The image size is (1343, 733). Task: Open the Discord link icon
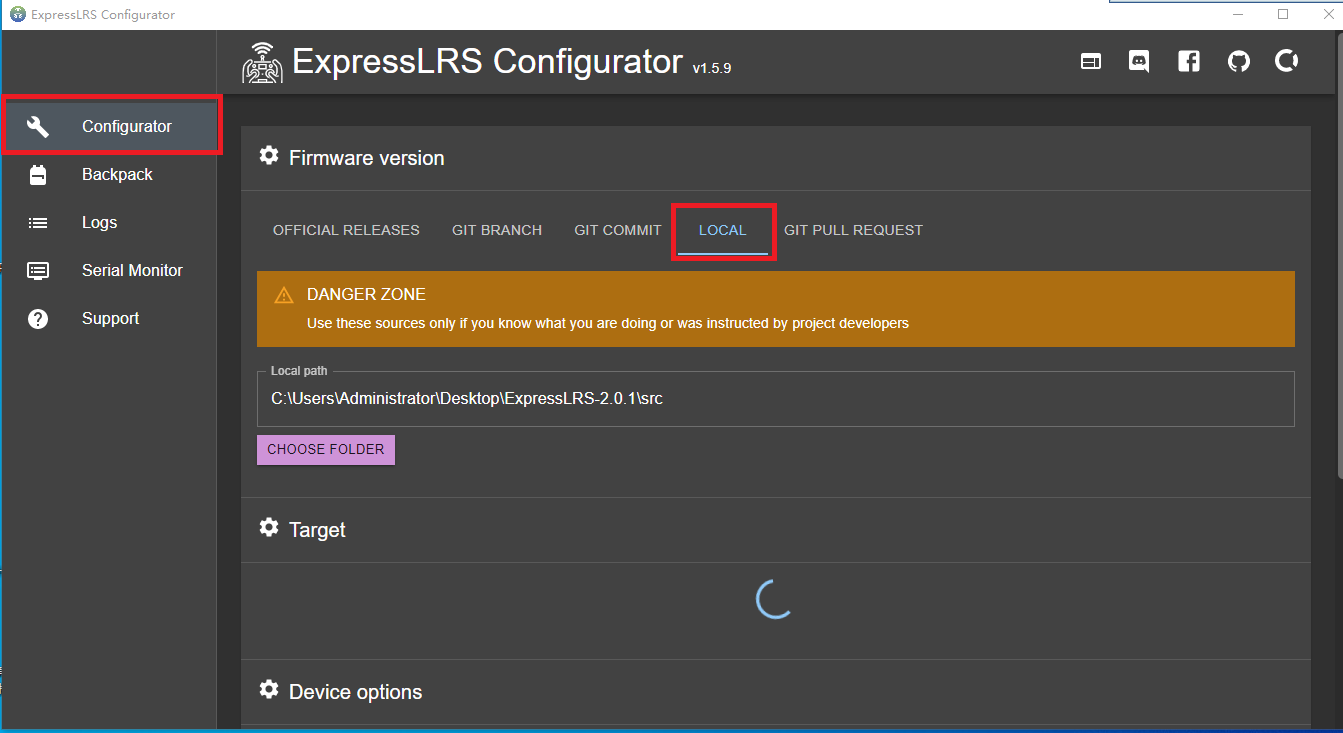click(x=1139, y=62)
